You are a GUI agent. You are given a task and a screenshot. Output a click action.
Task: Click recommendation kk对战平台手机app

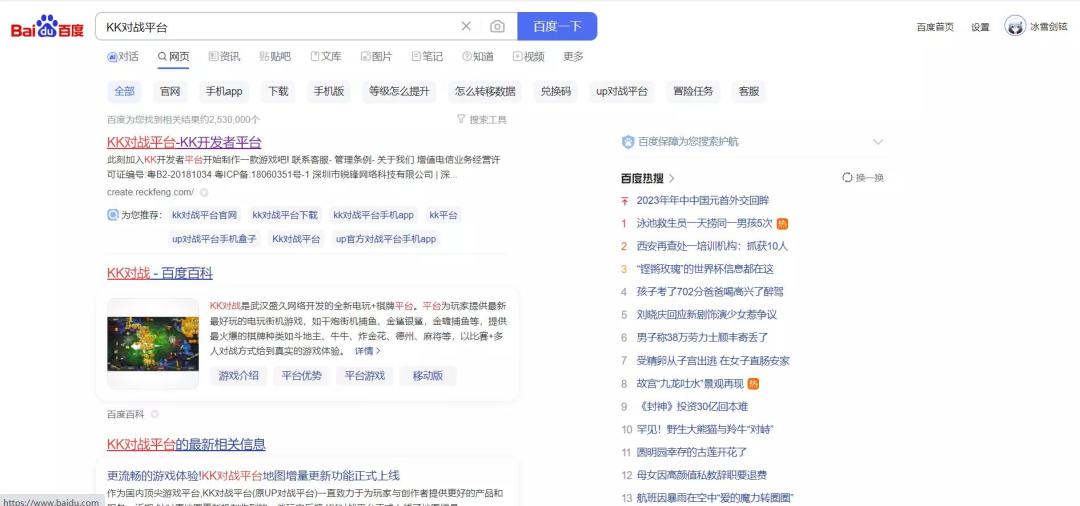click(x=373, y=215)
